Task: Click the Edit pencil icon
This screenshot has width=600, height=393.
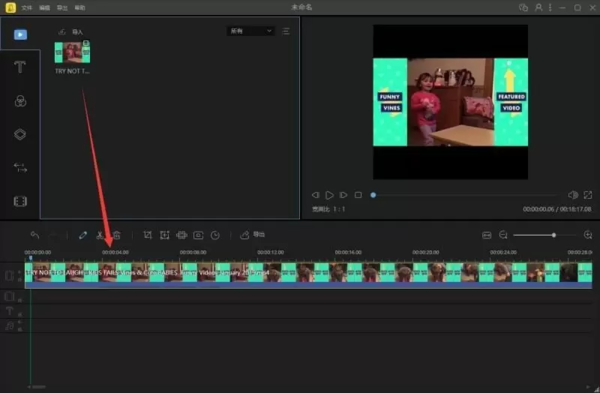Action: 83,235
